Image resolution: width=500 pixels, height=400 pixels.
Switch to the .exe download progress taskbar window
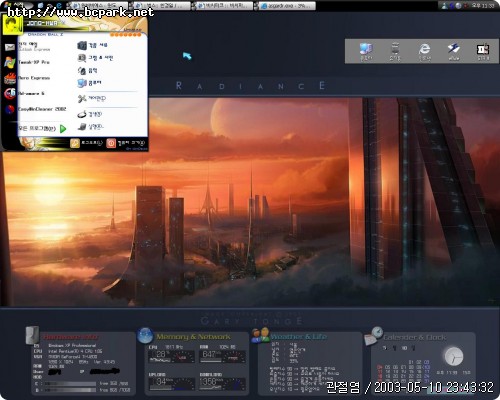287,6
